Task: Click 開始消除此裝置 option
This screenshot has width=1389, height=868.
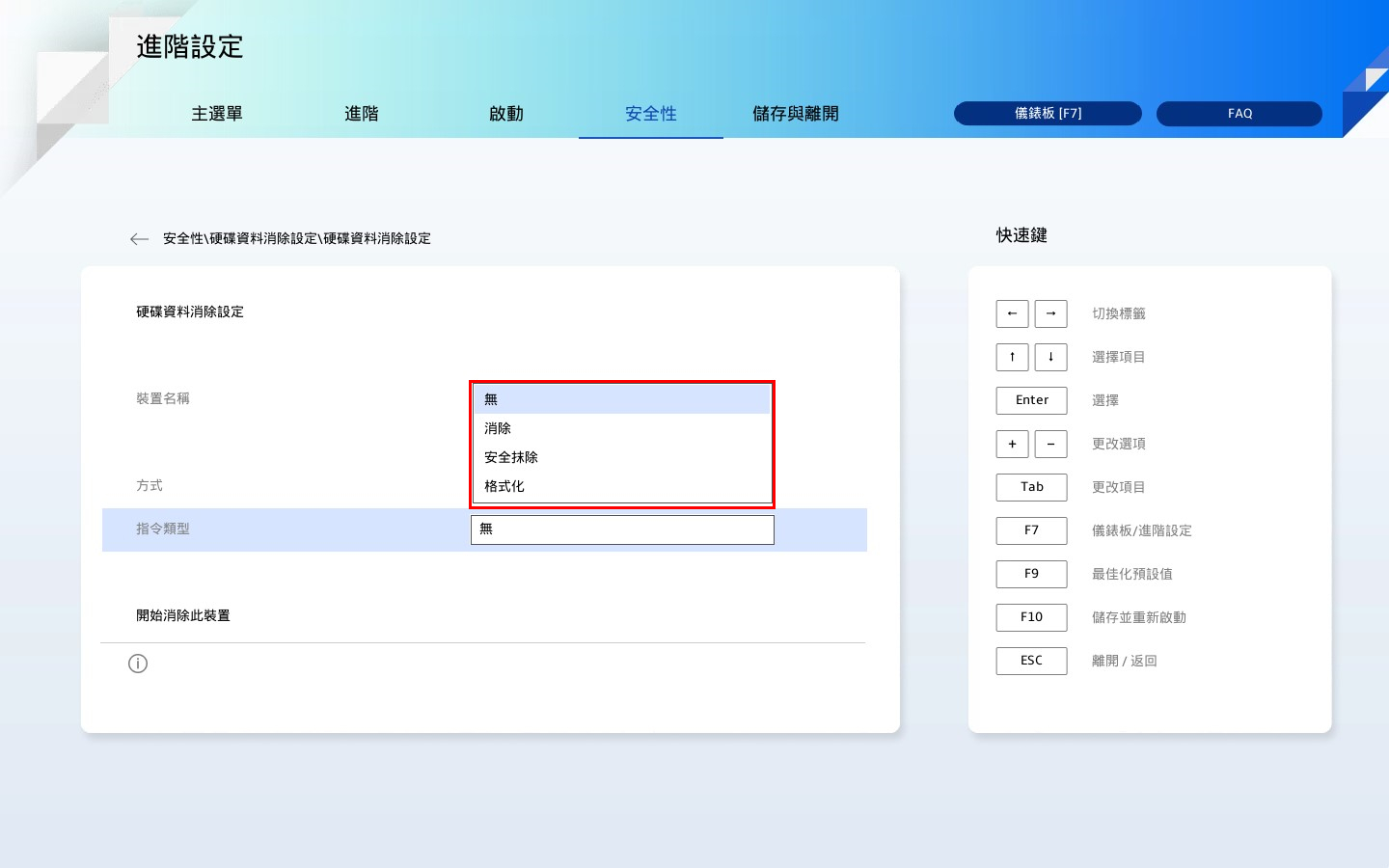Action: [183, 615]
